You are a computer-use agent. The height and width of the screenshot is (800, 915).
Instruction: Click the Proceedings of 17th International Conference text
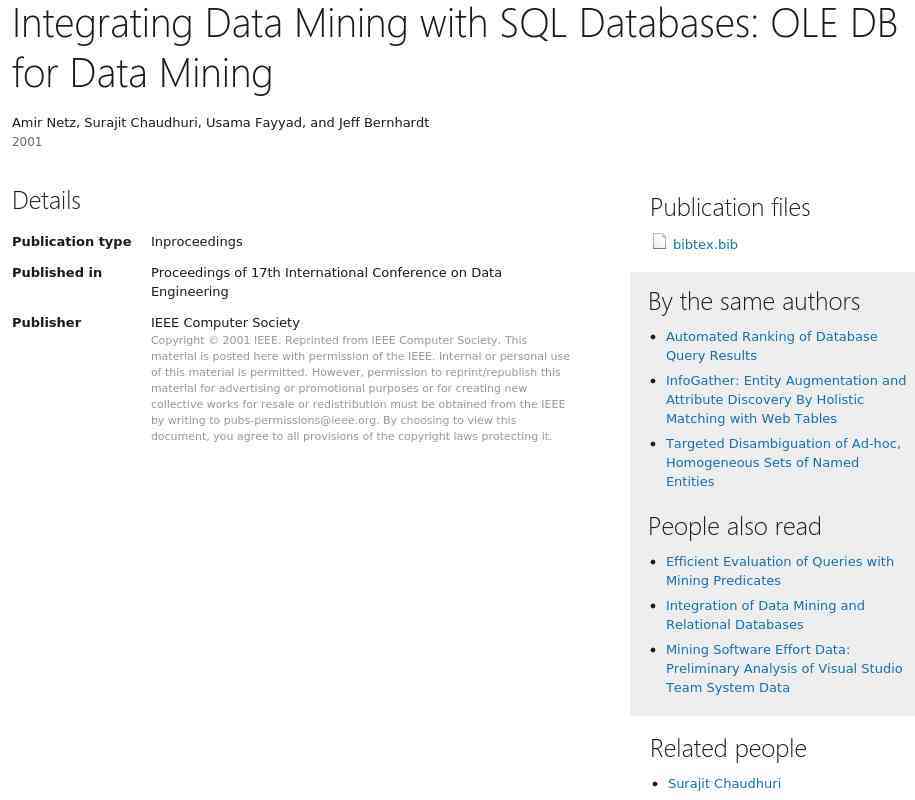326,282
